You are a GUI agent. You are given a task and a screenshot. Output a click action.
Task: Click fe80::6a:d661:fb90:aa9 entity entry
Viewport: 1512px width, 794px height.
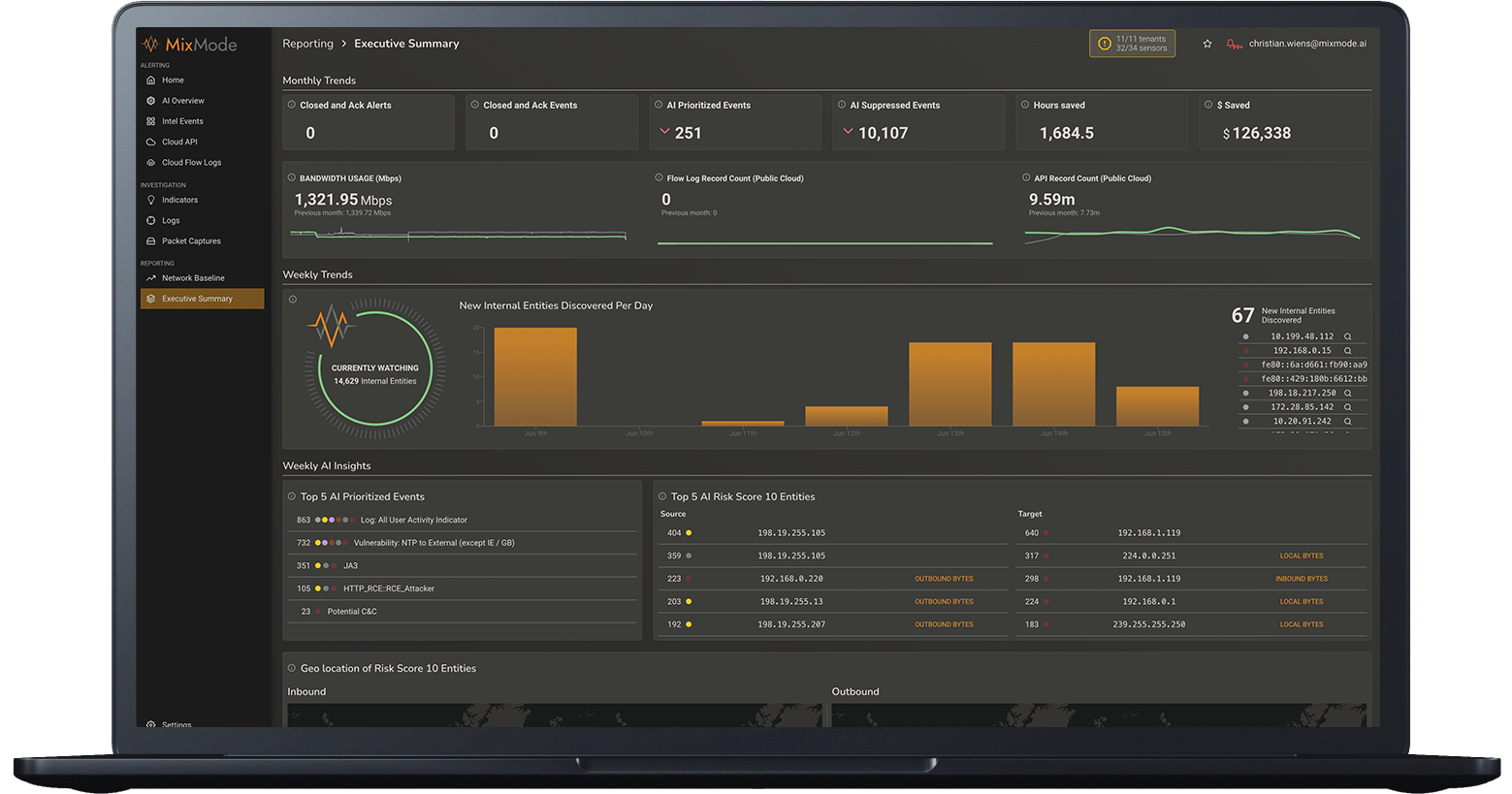pos(1314,365)
